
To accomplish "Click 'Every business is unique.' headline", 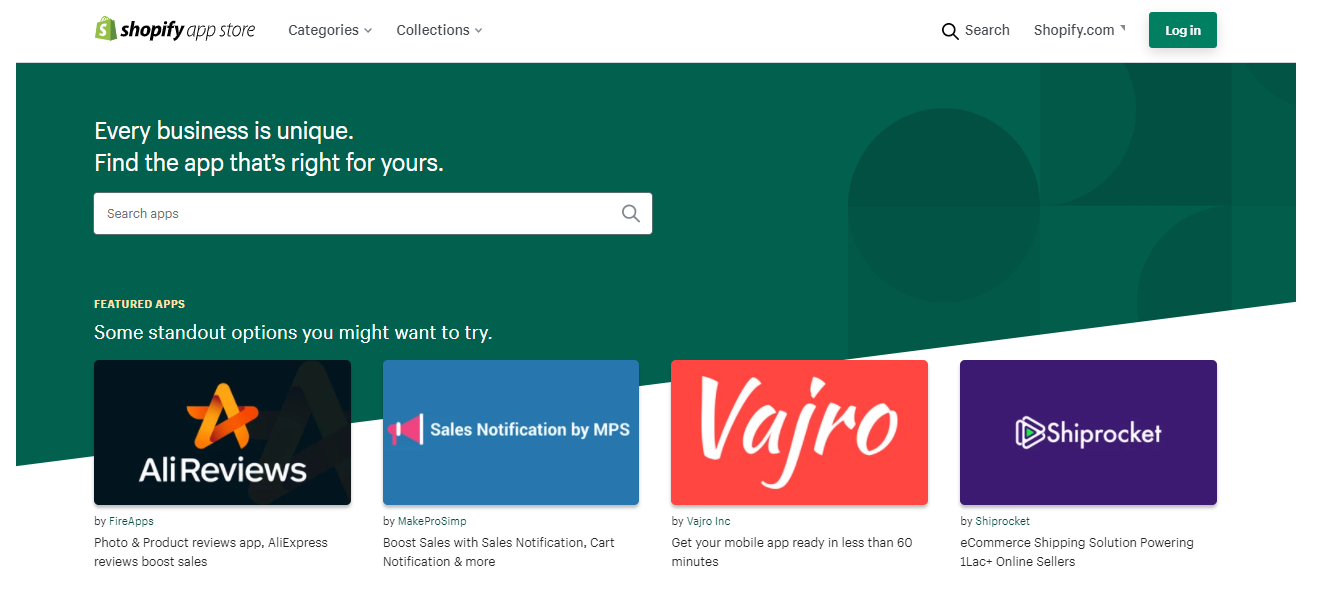I will point(224,131).
